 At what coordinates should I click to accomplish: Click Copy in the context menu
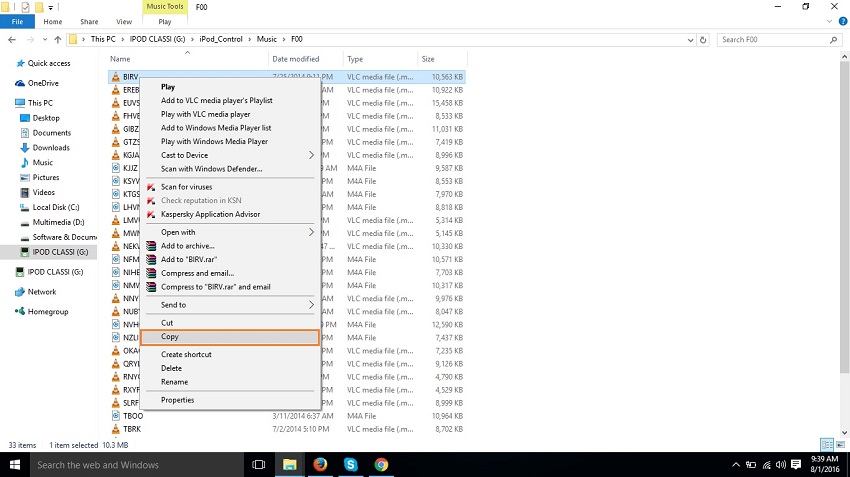pos(170,337)
